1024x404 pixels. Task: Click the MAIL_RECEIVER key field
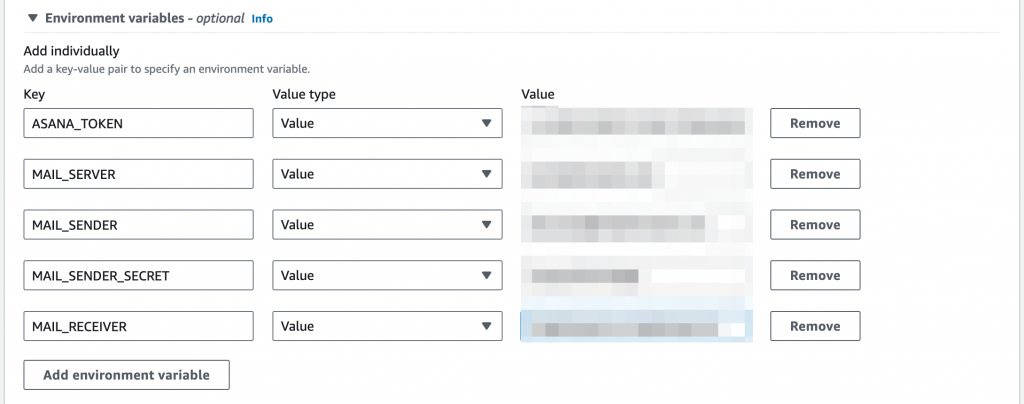click(x=138, y=326)
